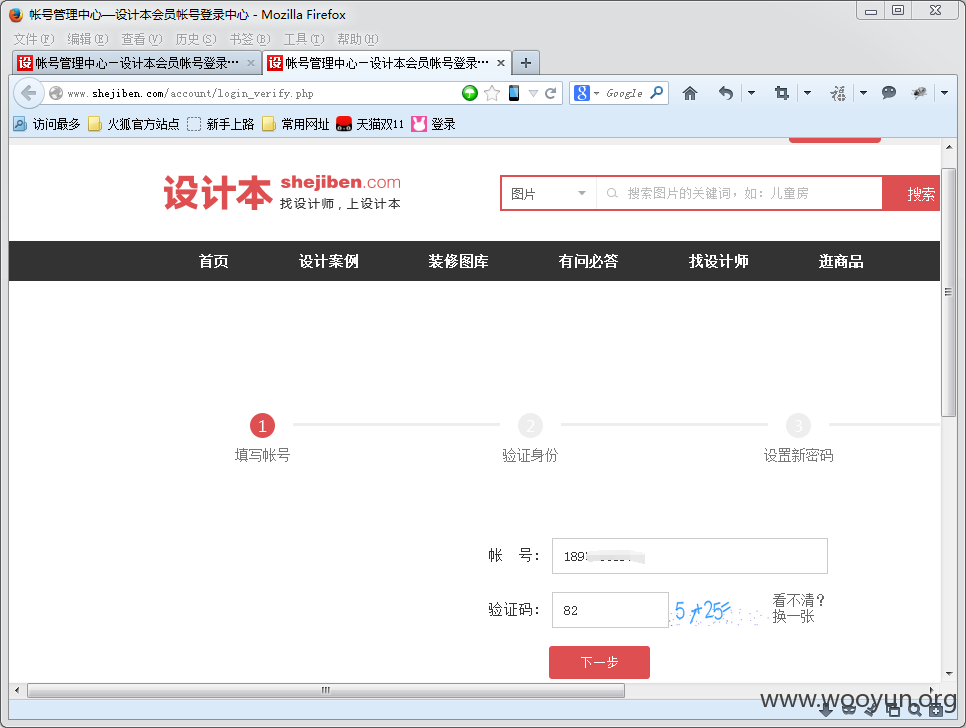Go to the Firefox home page icon
Image resolution: width=966 pixels, height=728 pixels.
click(x=689, y=93)
